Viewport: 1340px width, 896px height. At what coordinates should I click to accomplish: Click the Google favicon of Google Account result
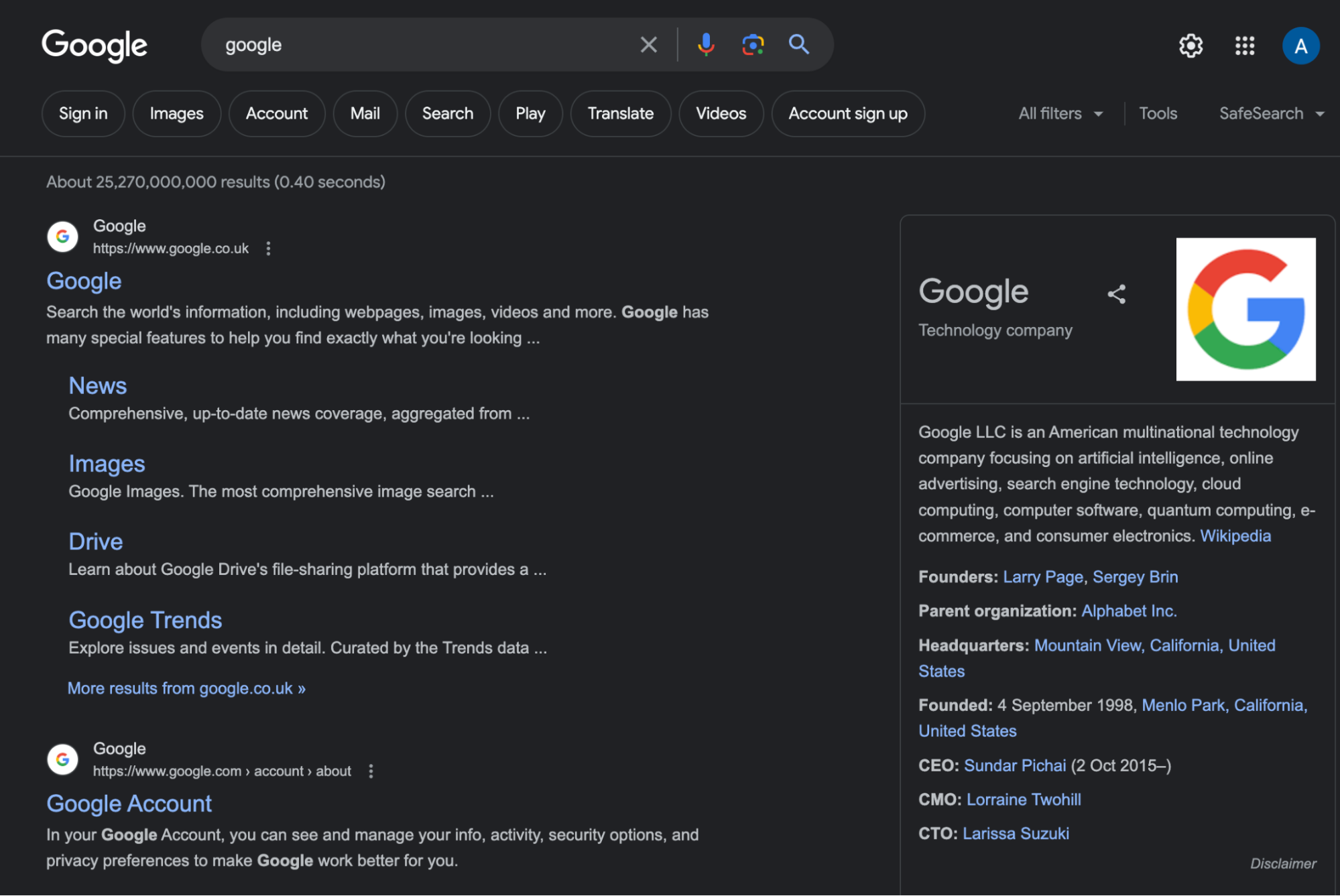[x=62, y=759]
